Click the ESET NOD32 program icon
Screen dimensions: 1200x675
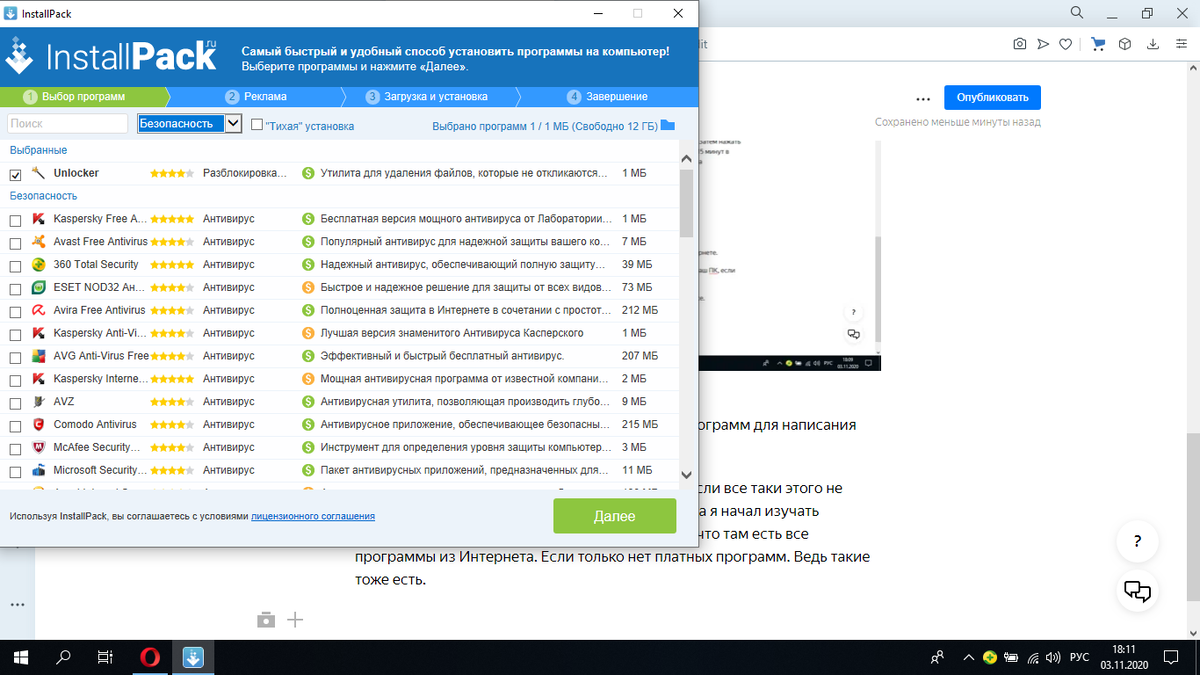pos(38,287)
